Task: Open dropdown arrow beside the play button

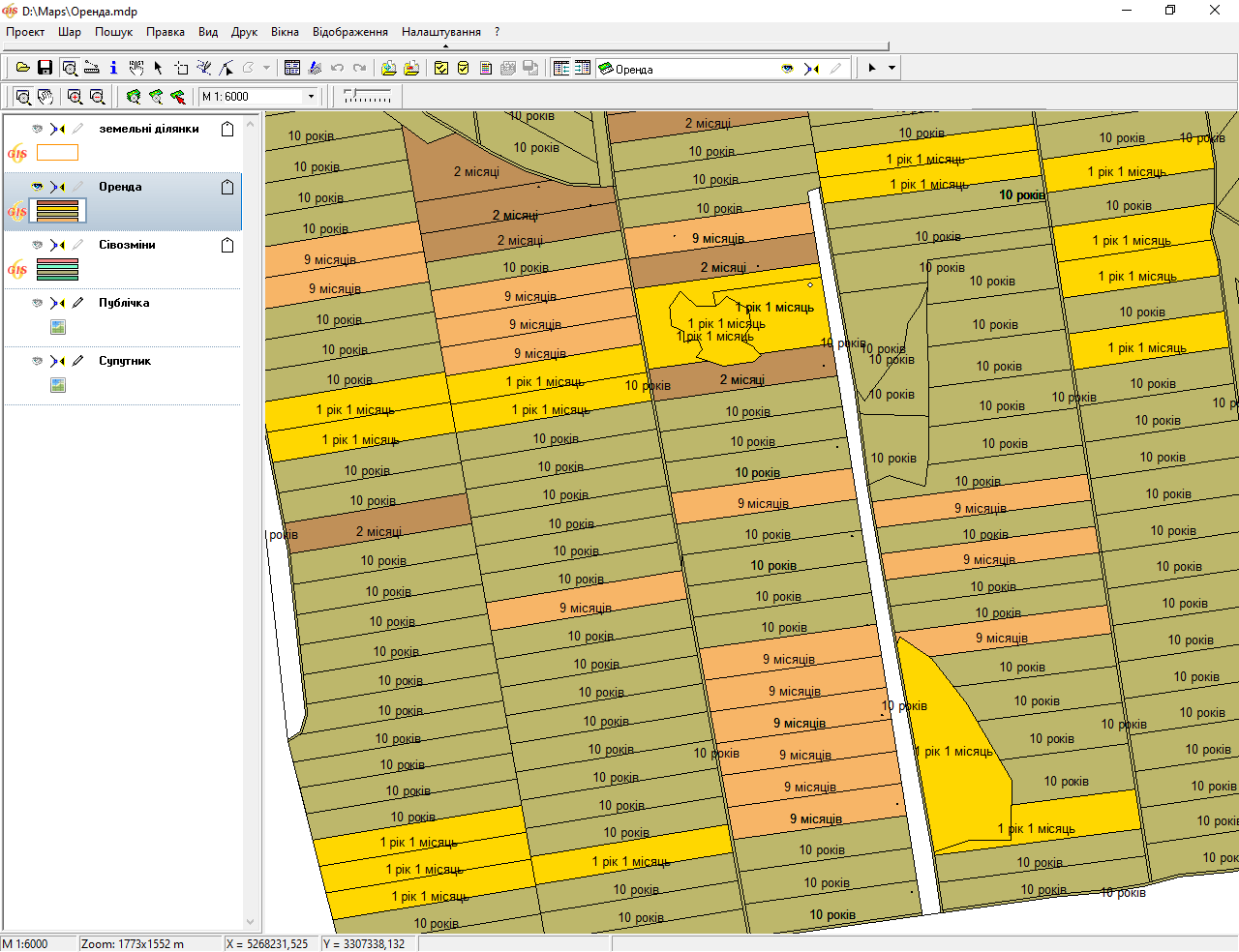Action: (891, 68)
